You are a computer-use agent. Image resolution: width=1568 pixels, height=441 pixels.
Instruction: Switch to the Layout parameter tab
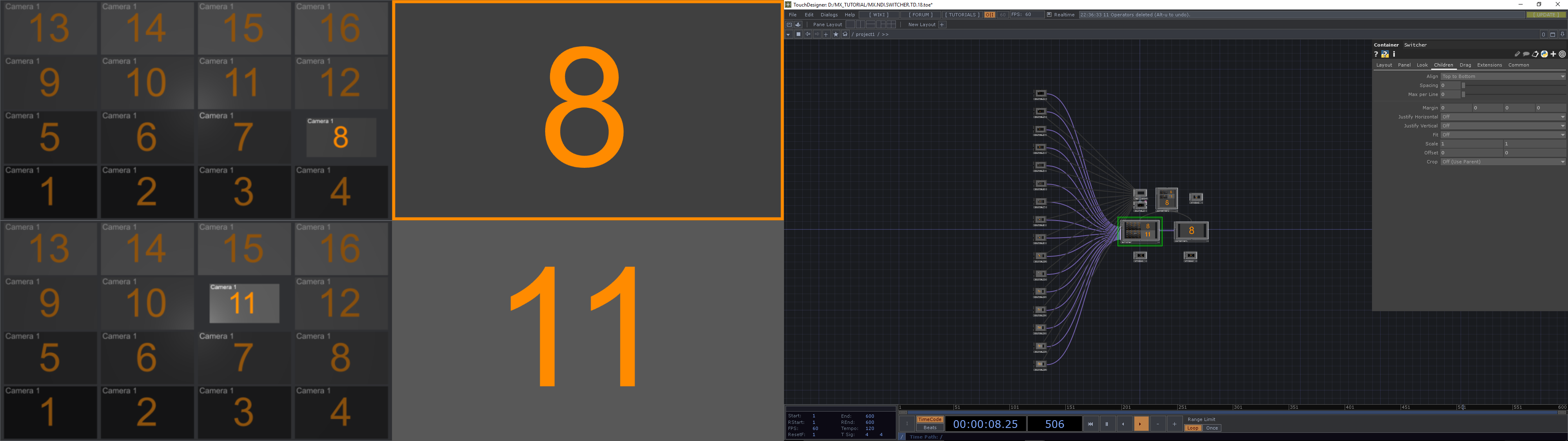pos(1384,65)
